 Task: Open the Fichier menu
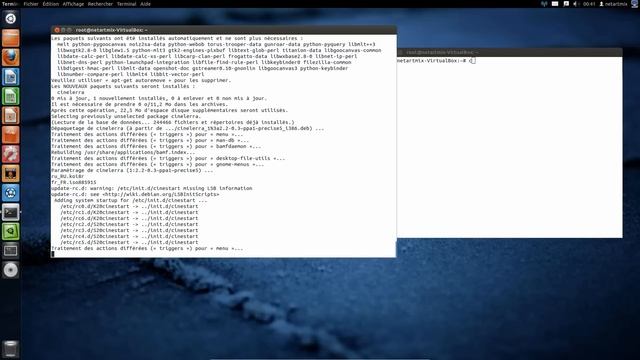31,4
